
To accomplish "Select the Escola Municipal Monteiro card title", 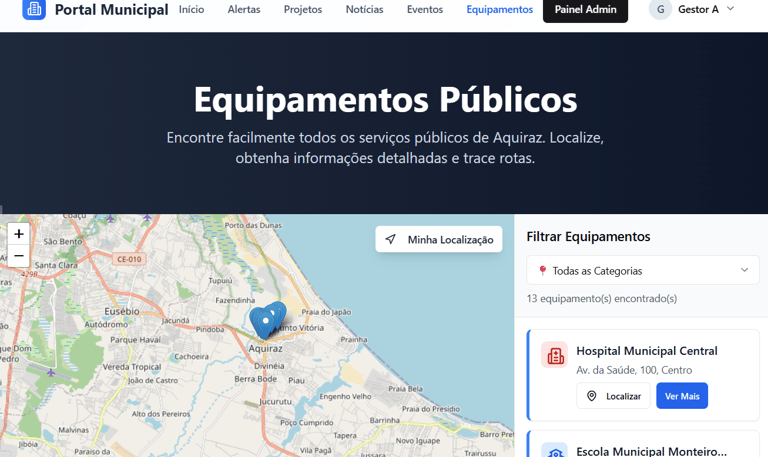I will coord(651,451).
